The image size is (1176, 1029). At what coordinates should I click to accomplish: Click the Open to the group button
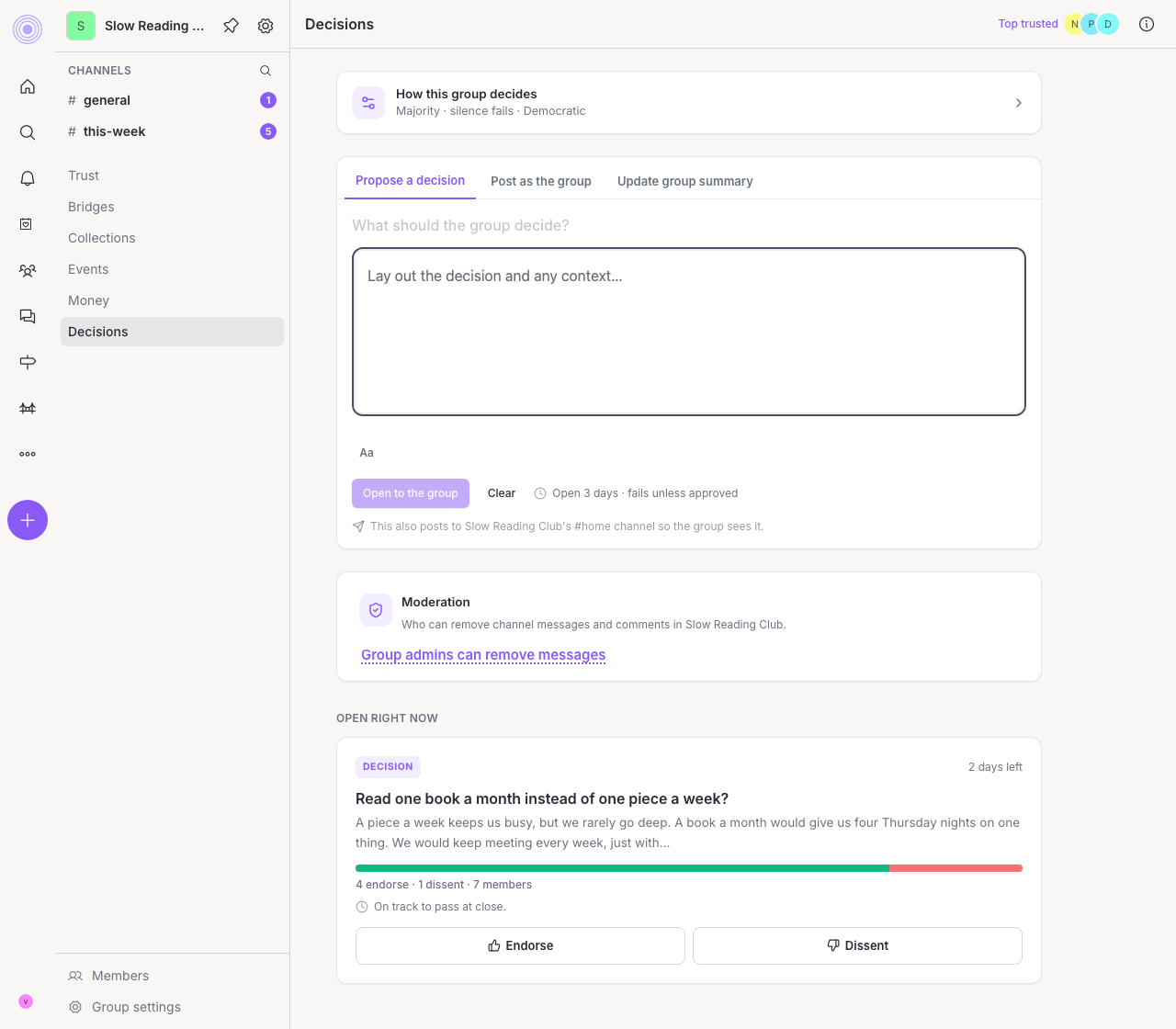pos(411,493)
